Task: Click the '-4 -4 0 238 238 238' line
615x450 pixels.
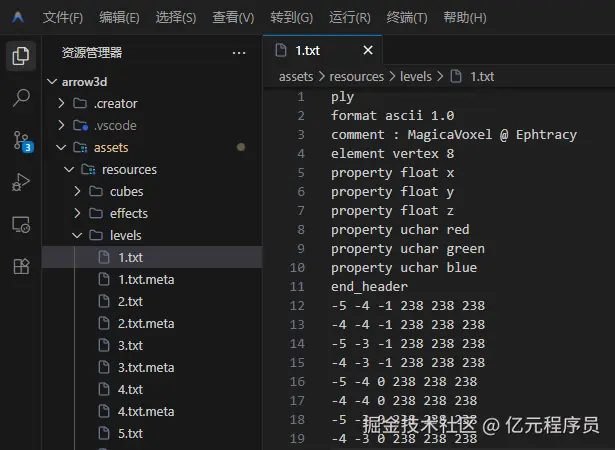Action: point(404,401)
